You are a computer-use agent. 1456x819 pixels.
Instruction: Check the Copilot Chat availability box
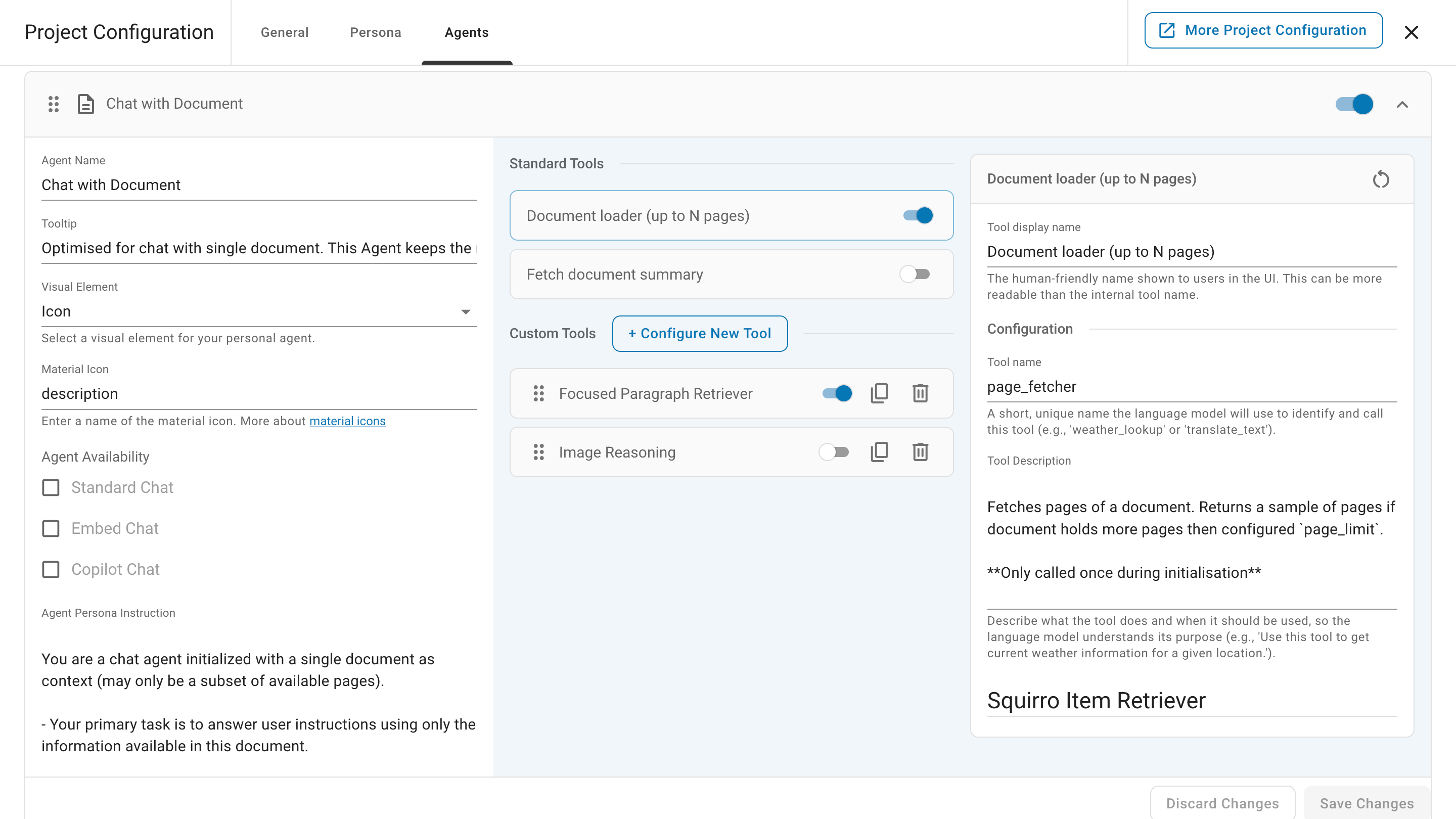[x=51, y=569]
